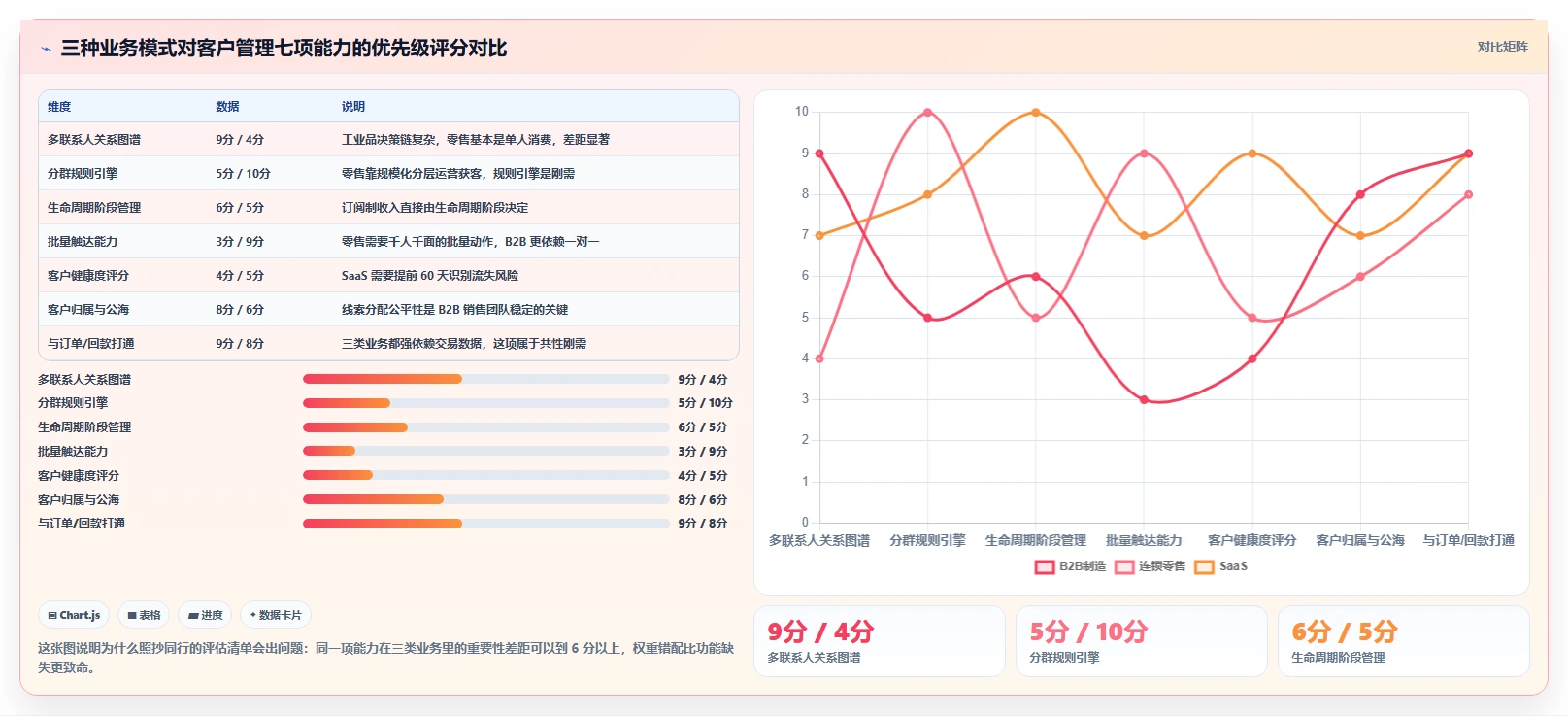Click the 生命周期阶段管理 progress bar
1568x716 pixels.
(486, 427)
